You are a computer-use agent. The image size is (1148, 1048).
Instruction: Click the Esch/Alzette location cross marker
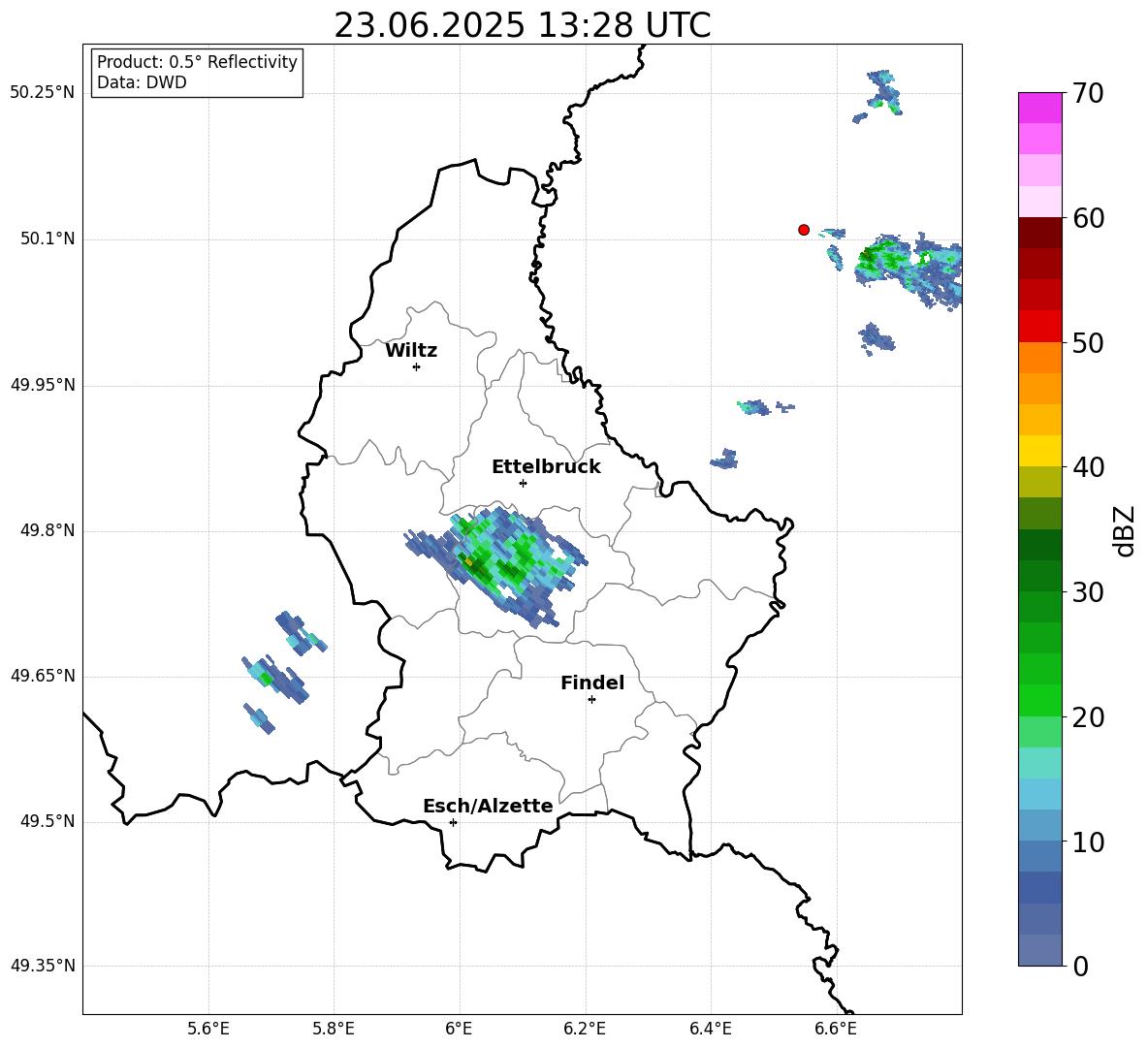coord(453,822)
